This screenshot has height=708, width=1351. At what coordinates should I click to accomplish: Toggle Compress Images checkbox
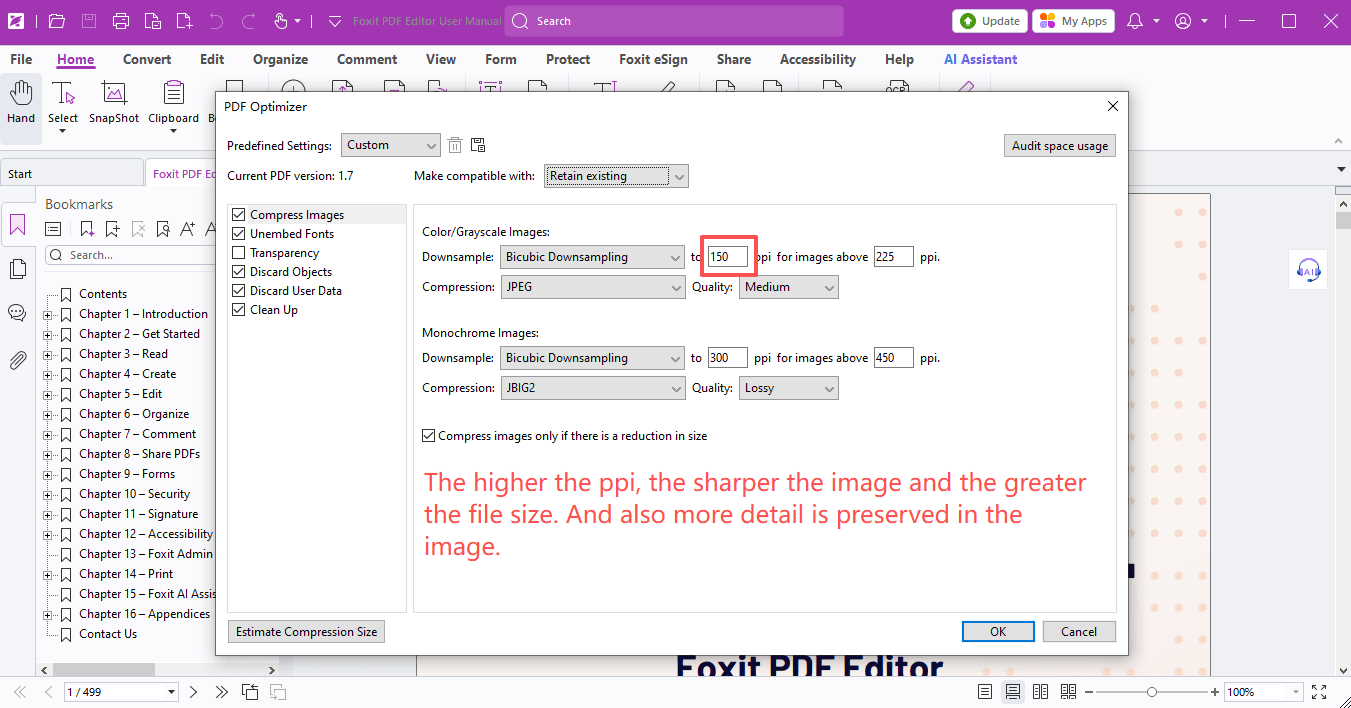pos(238,215)
